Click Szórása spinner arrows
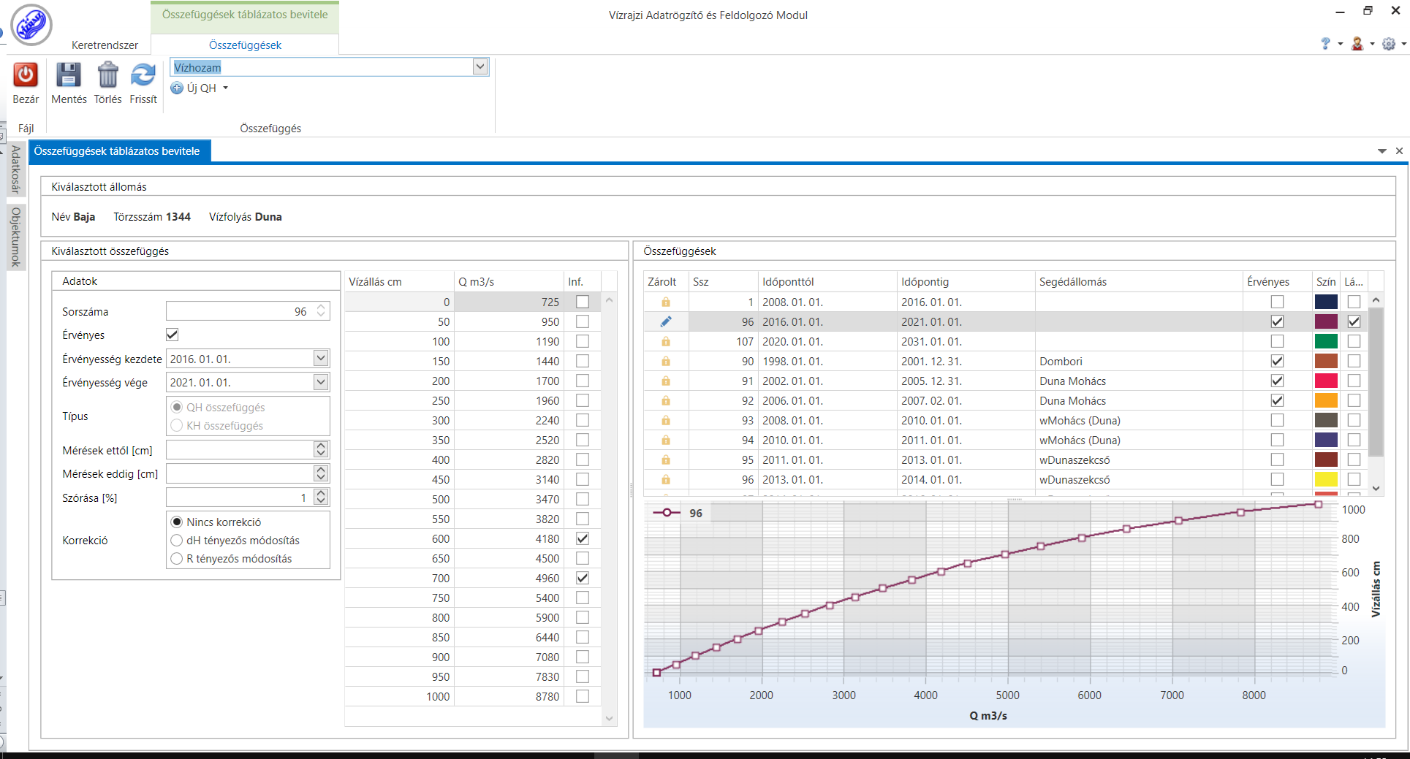 tap(321, 497)
